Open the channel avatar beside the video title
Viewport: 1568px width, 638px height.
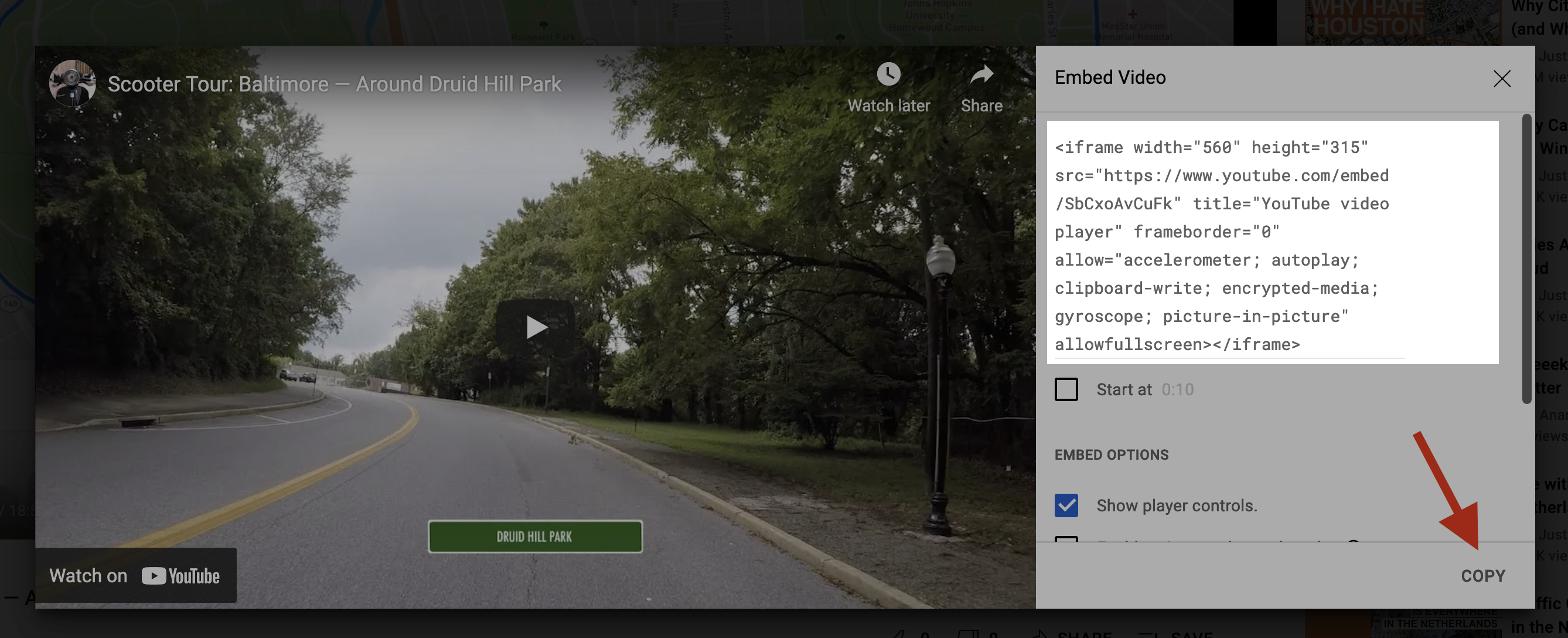pyautogui.click(x=72, y=83)
